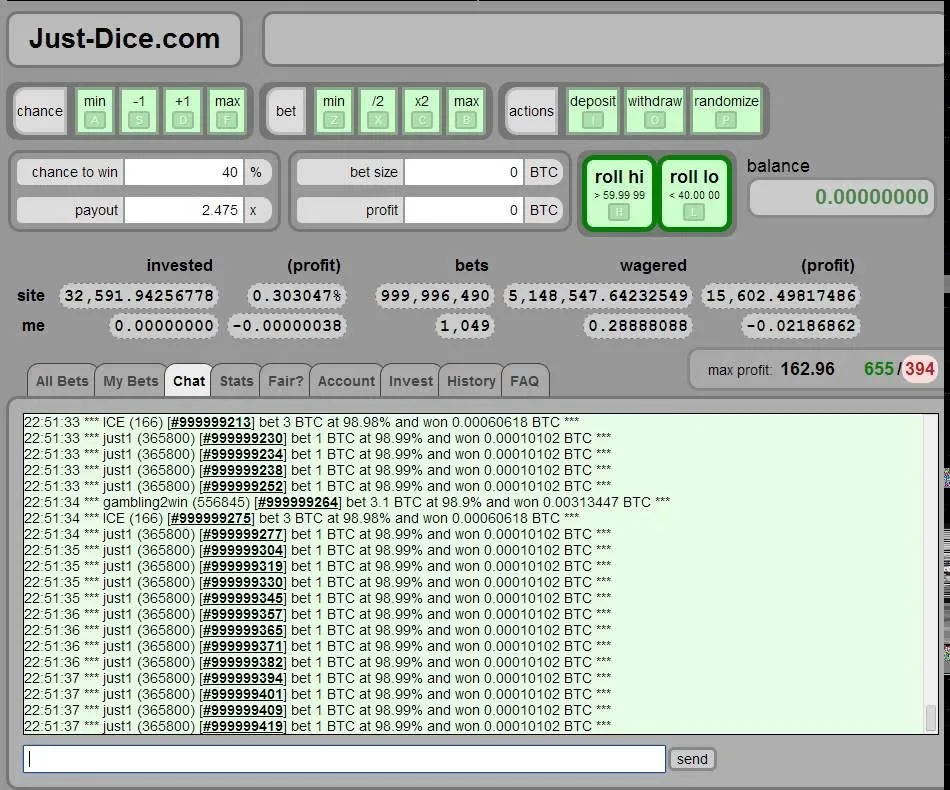Open bet link #999999382
This screenshot has width=950, height=790.
coord(243,662)
